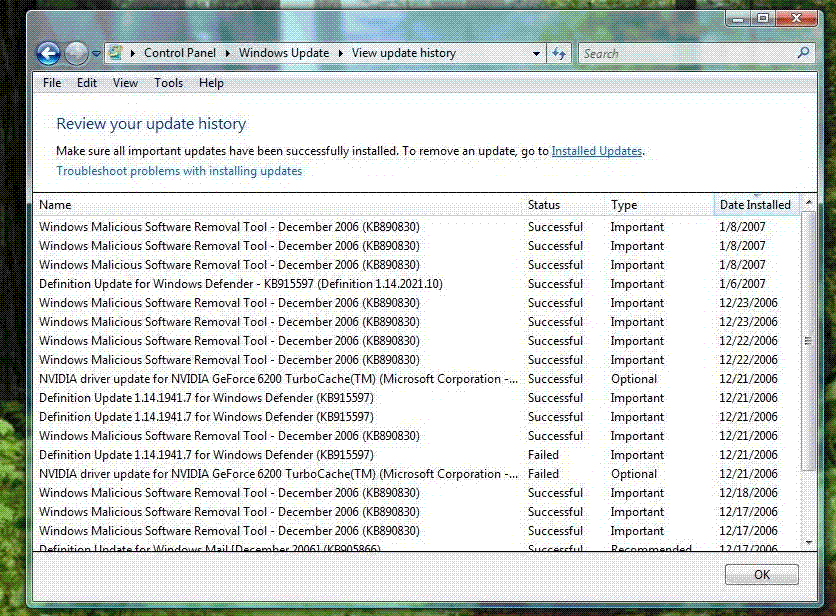The width and height of the screenshot is (836, 616).
Task: Click Optional type in the Failed NVIDIA row
Action: tap(633, 474)
